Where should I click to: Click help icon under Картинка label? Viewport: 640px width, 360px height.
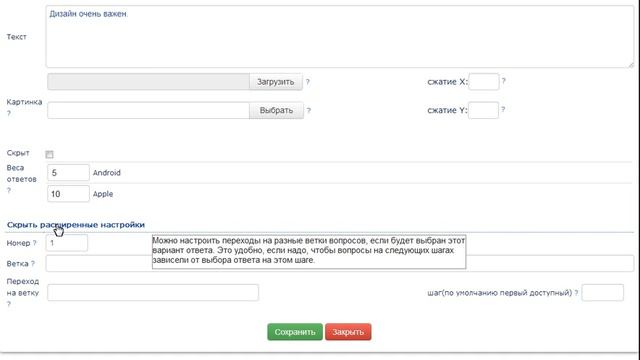click(9, 113)
